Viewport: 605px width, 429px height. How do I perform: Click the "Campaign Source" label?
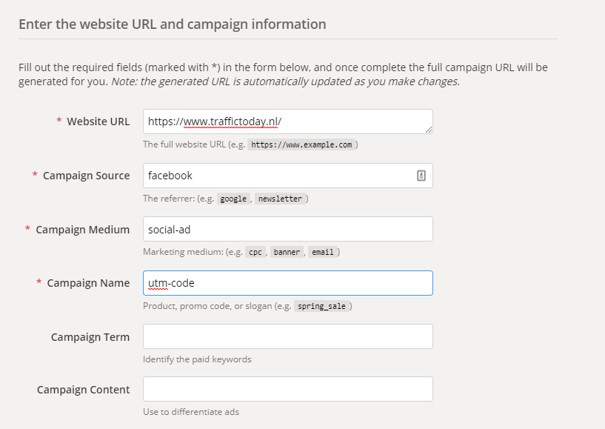(86, 175)
